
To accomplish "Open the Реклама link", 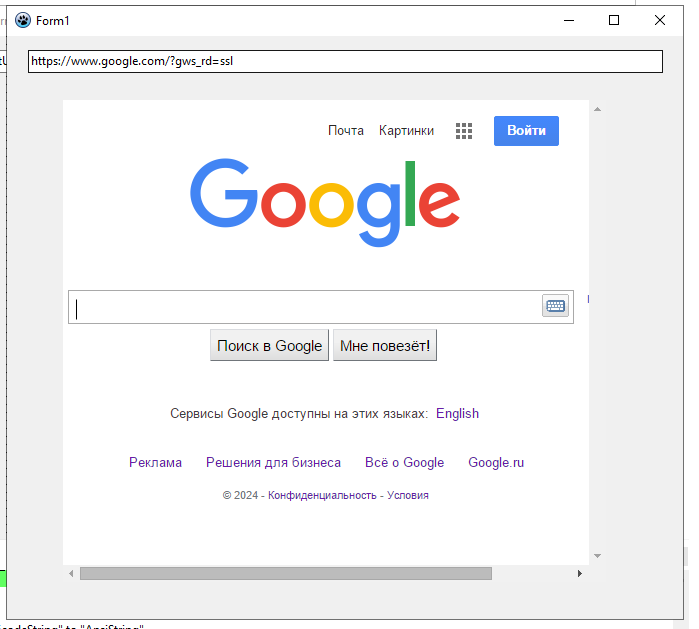I will click(x=155, y=463).
